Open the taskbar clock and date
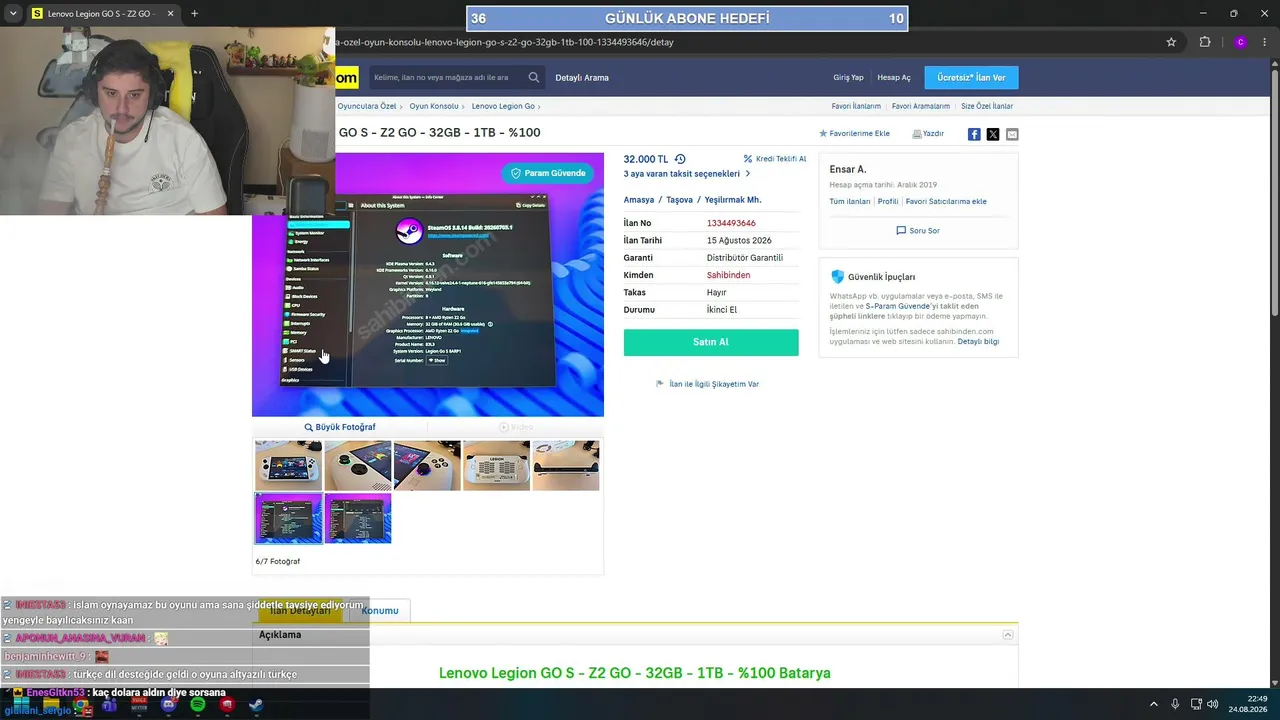The height and width of the screenshot is (720, 1280). [1249, 704]
